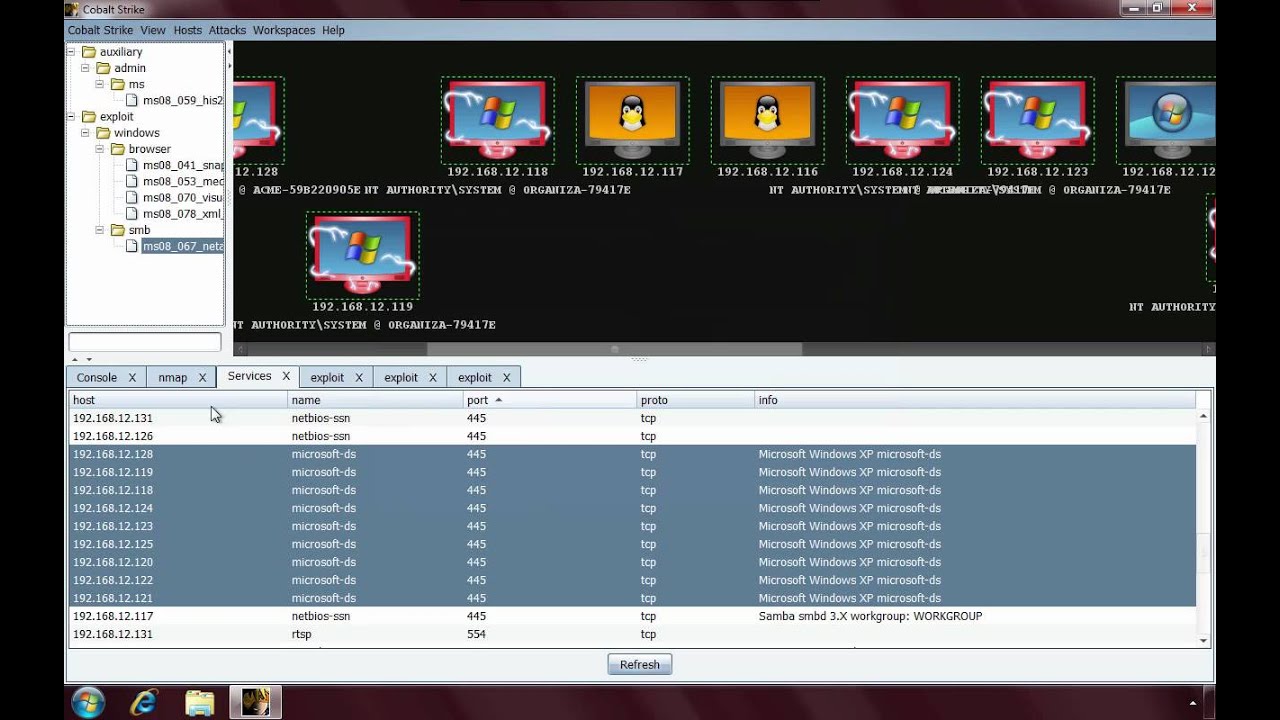The height and width of the screenshot is (720, 1280).
Task: Select the Linux host 192.168.12.116 icon
Action: point(767,120)
